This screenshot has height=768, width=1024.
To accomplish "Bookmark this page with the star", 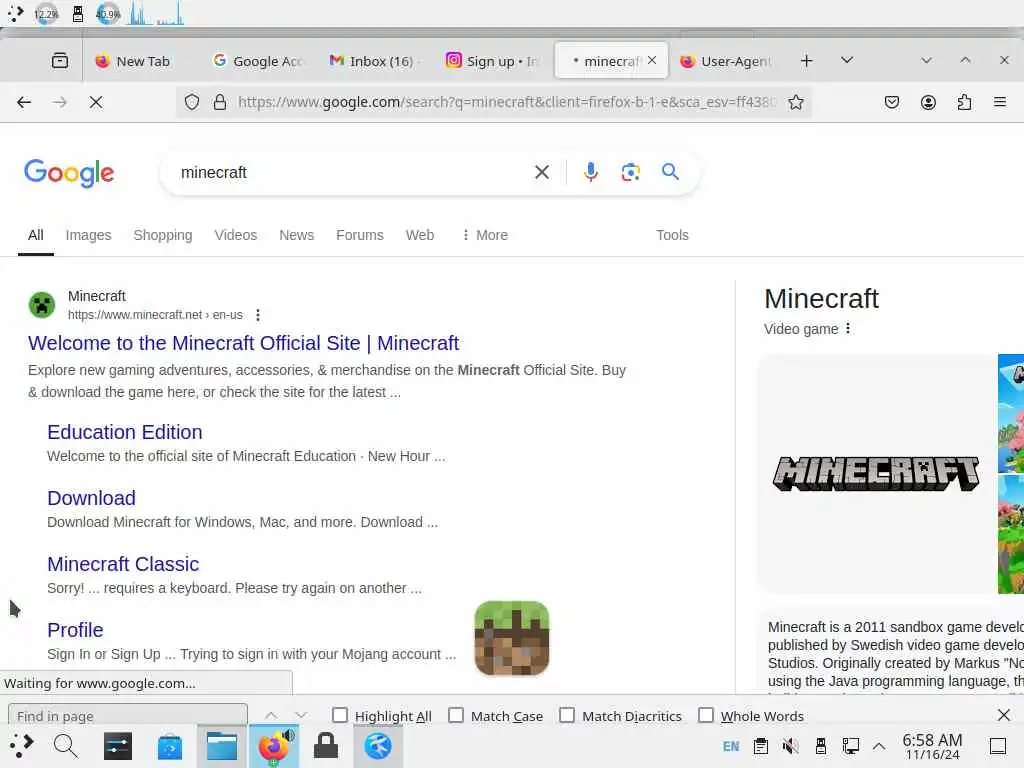I will click(x=795, y=102).
